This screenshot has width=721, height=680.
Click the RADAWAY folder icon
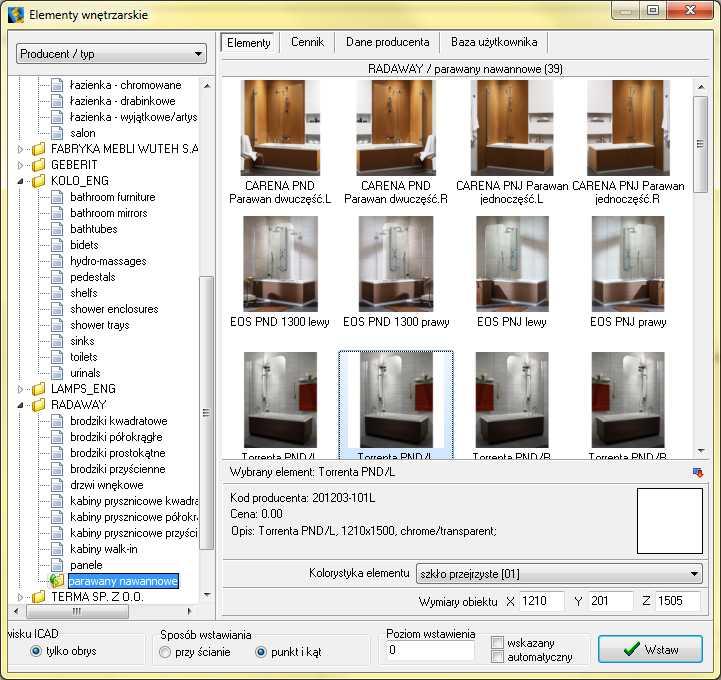(x=39, y=405)
